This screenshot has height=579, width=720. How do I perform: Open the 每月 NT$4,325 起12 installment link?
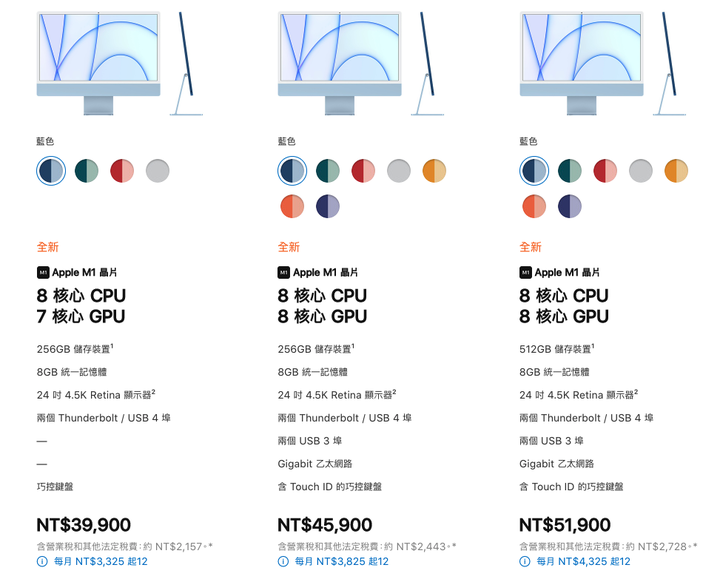[584, 562]
